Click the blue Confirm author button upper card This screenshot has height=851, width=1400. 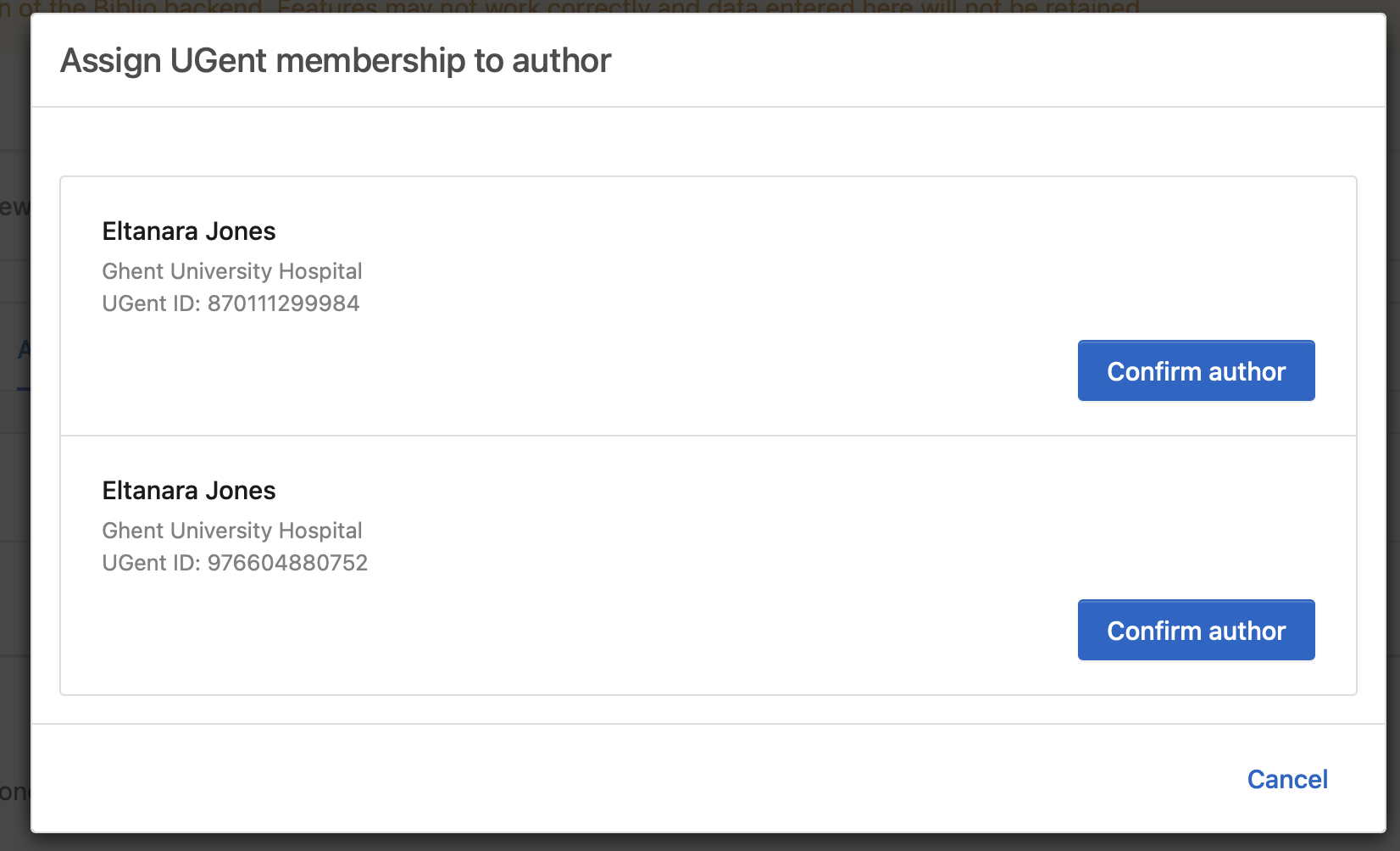pyautogui.click(x=1195, y=370)
